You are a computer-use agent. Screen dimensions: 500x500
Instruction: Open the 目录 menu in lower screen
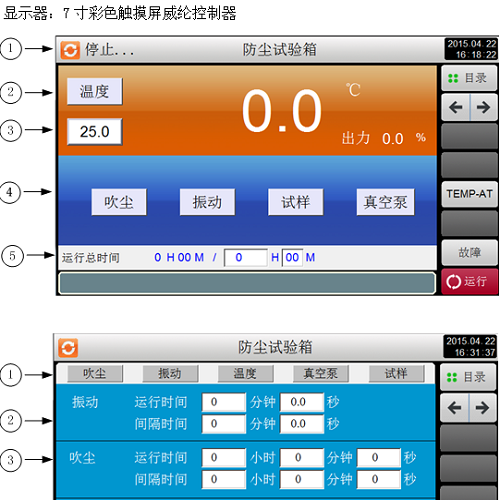coord(468,377)
